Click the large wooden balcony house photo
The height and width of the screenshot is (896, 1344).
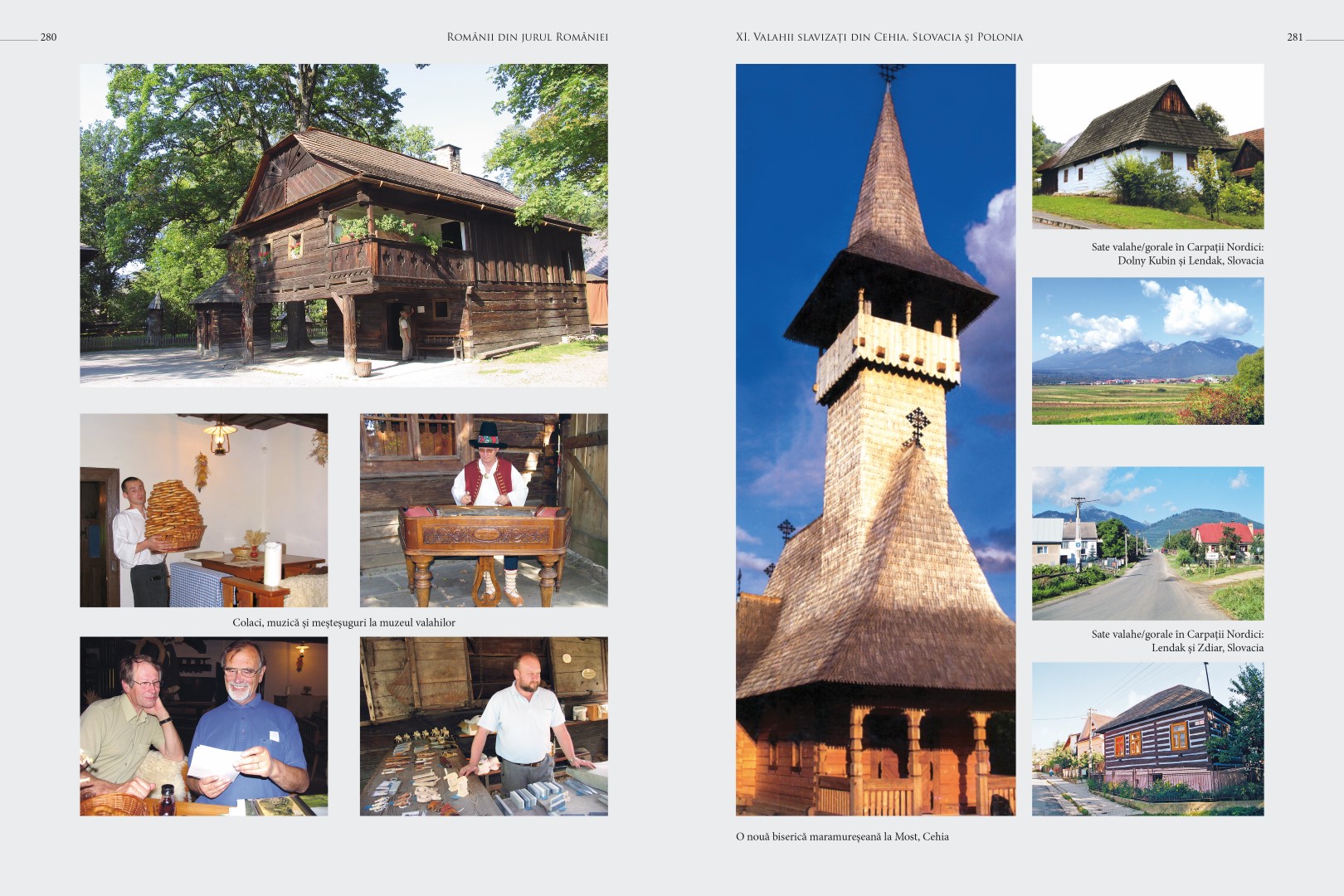click(x=343, y=225)
